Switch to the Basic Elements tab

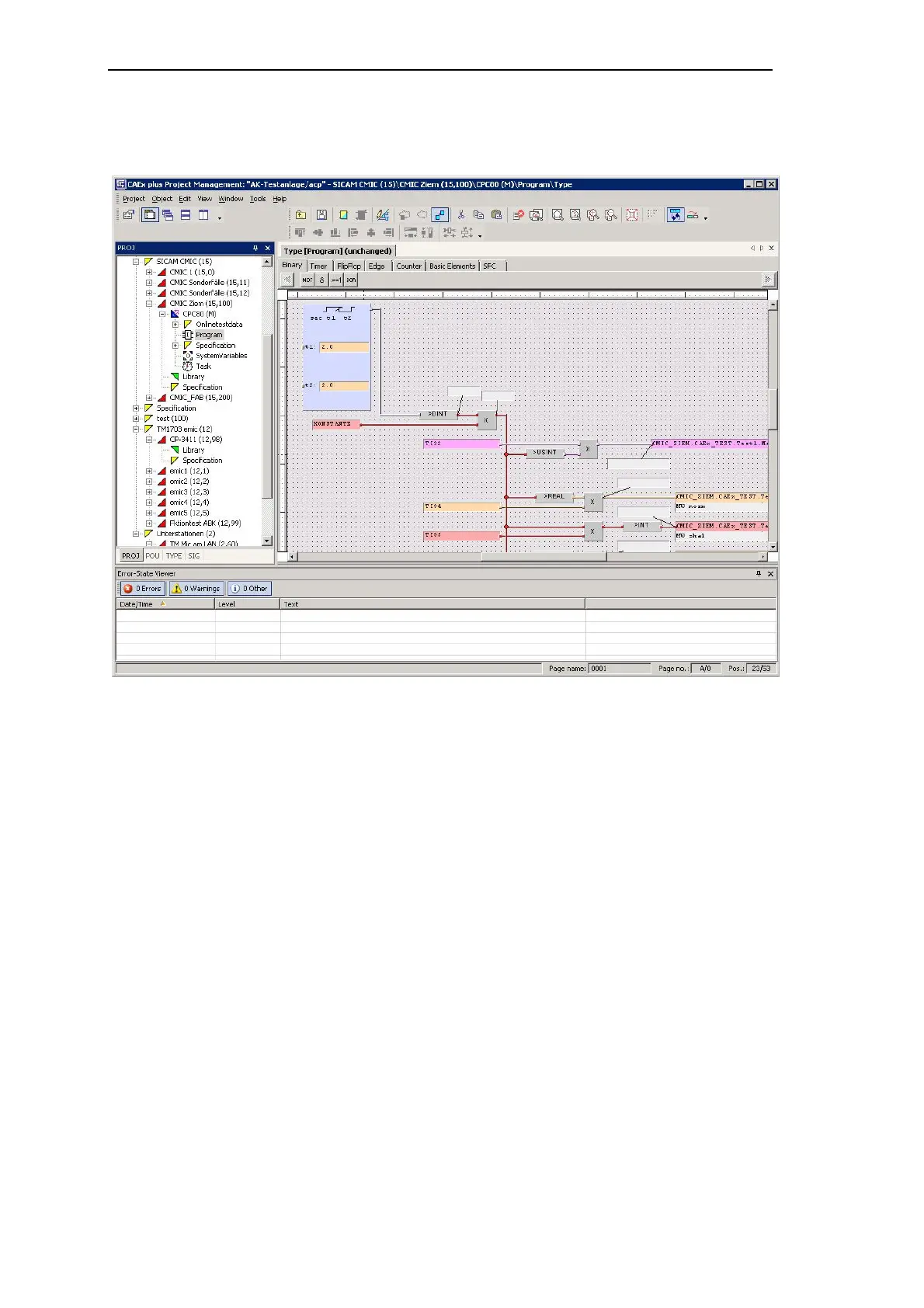click(452, 266)
